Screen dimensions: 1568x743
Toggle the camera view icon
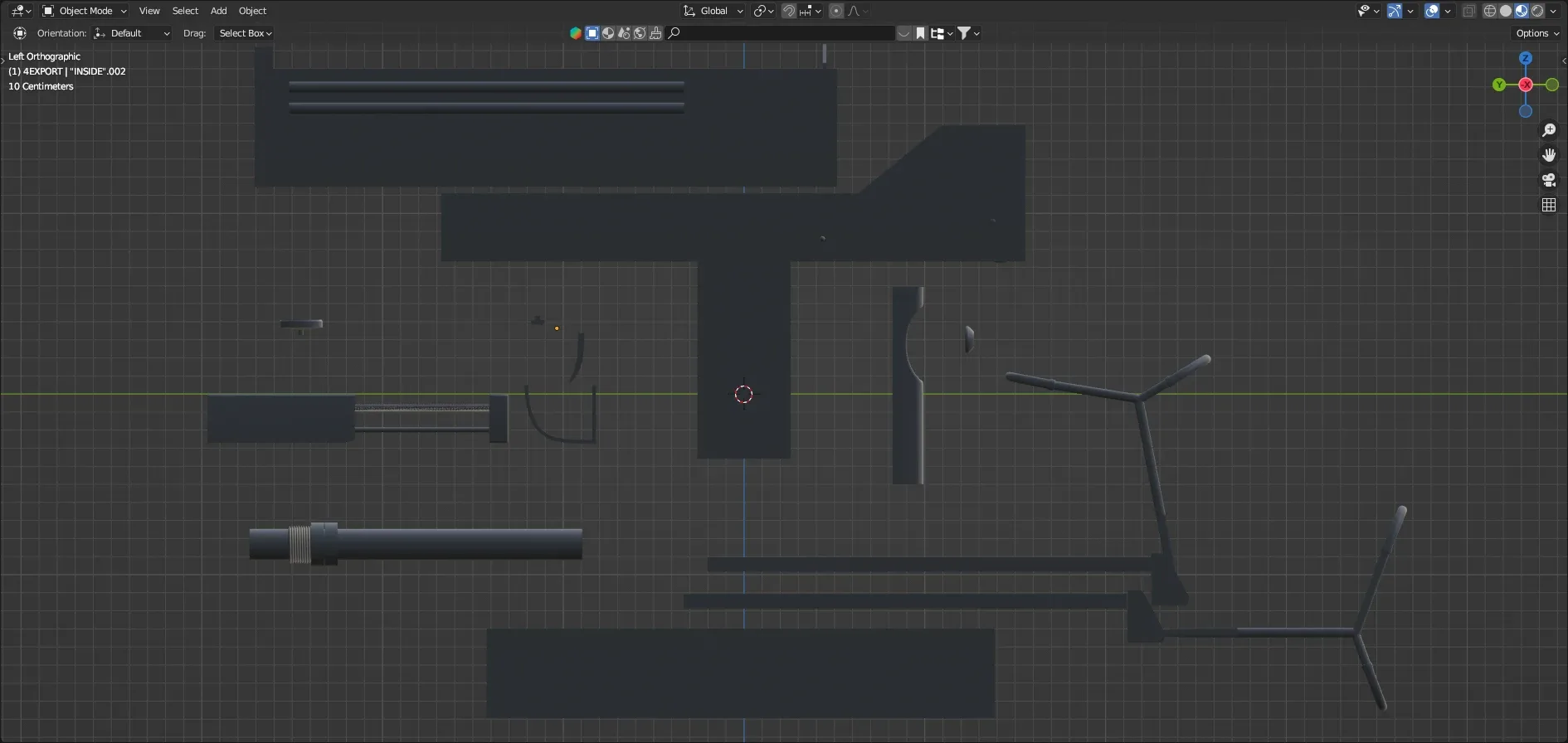[1548, 180]
